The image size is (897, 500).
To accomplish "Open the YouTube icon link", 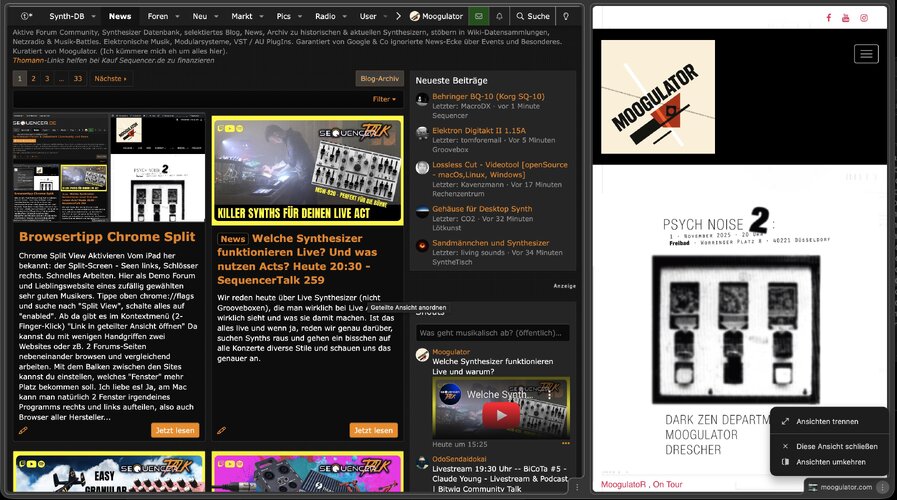I will [x=846, y=18].
